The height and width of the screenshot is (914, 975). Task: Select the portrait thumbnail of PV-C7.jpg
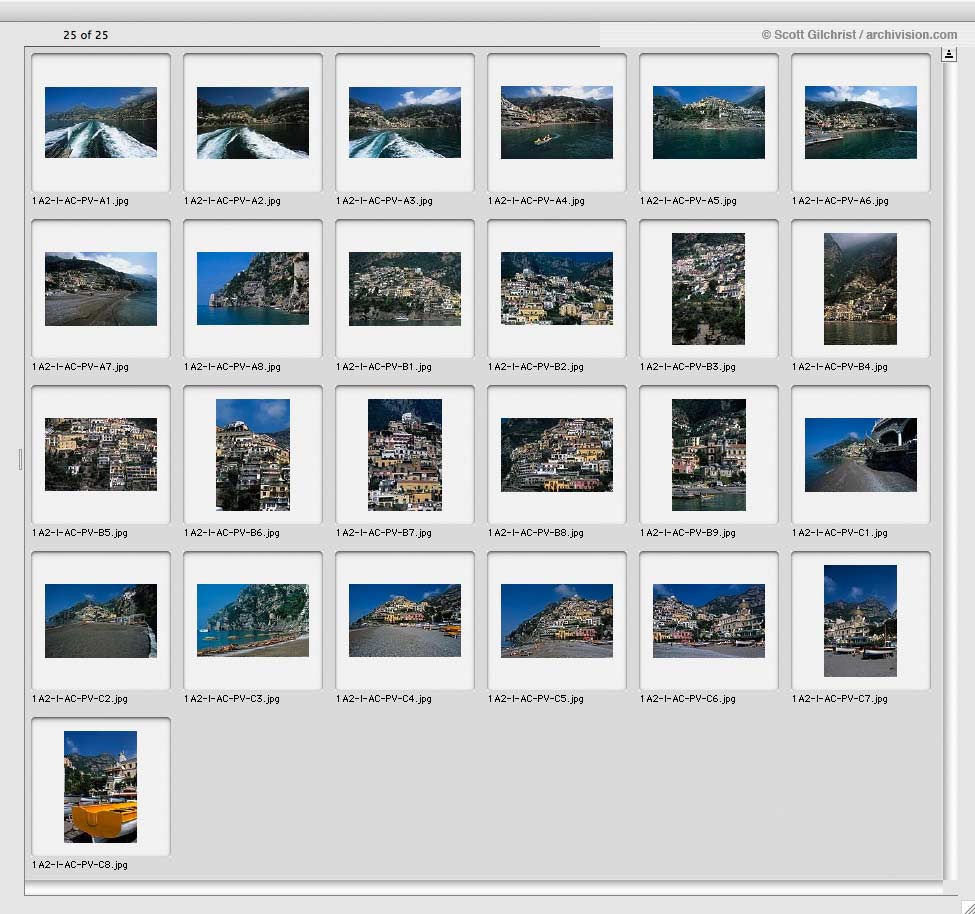coord(860,621)
